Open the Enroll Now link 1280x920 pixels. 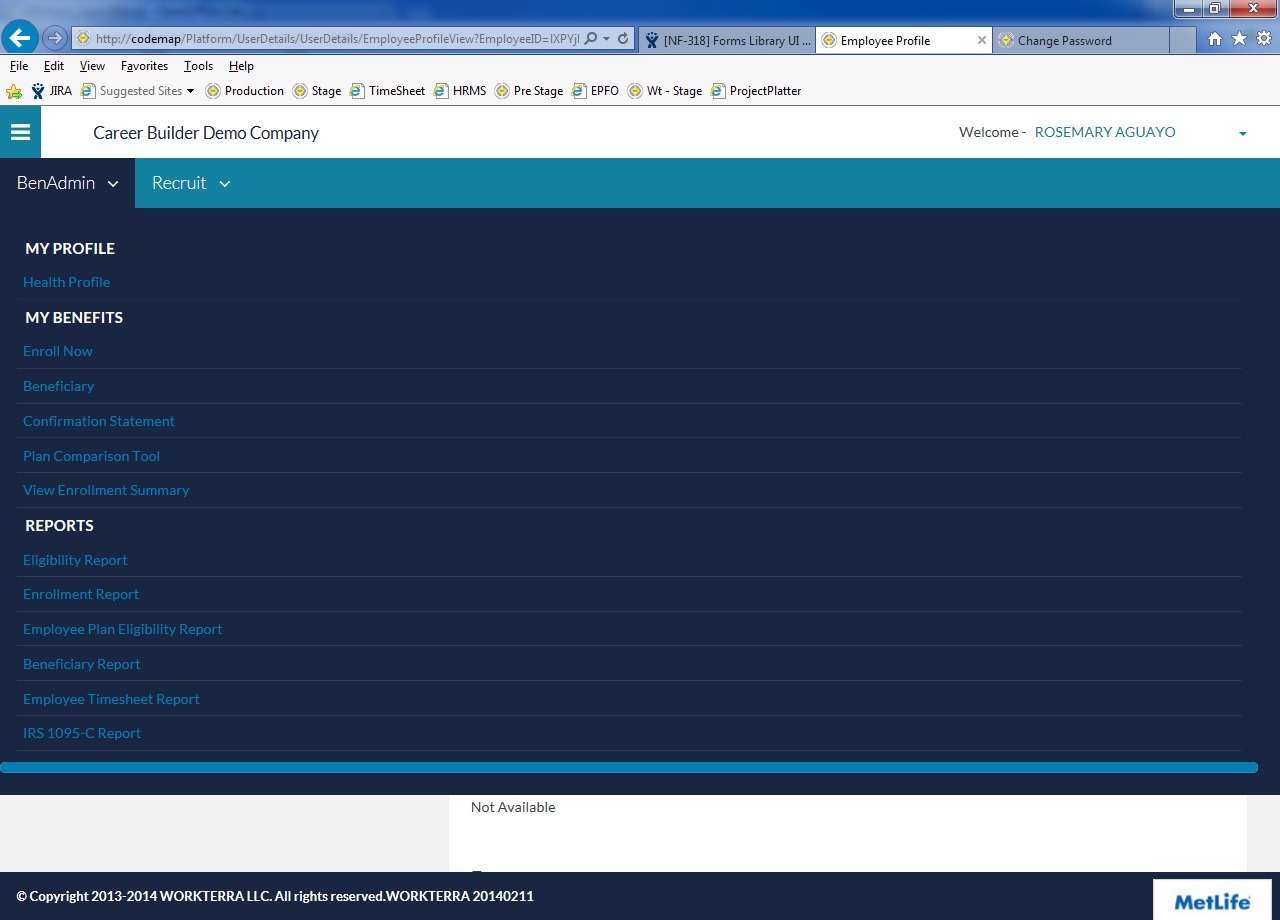[58, 351]
